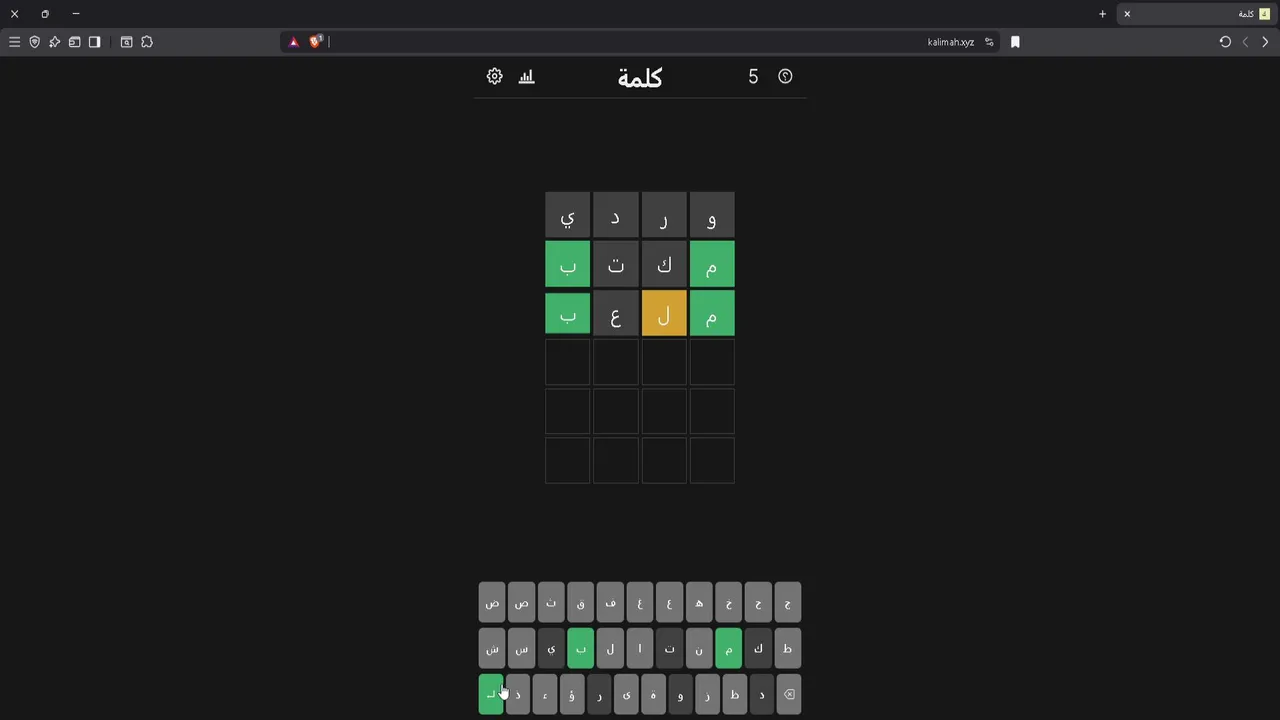Tap the dark و key
Viewport: 1280px width, 720px height.
pos(680,694)
